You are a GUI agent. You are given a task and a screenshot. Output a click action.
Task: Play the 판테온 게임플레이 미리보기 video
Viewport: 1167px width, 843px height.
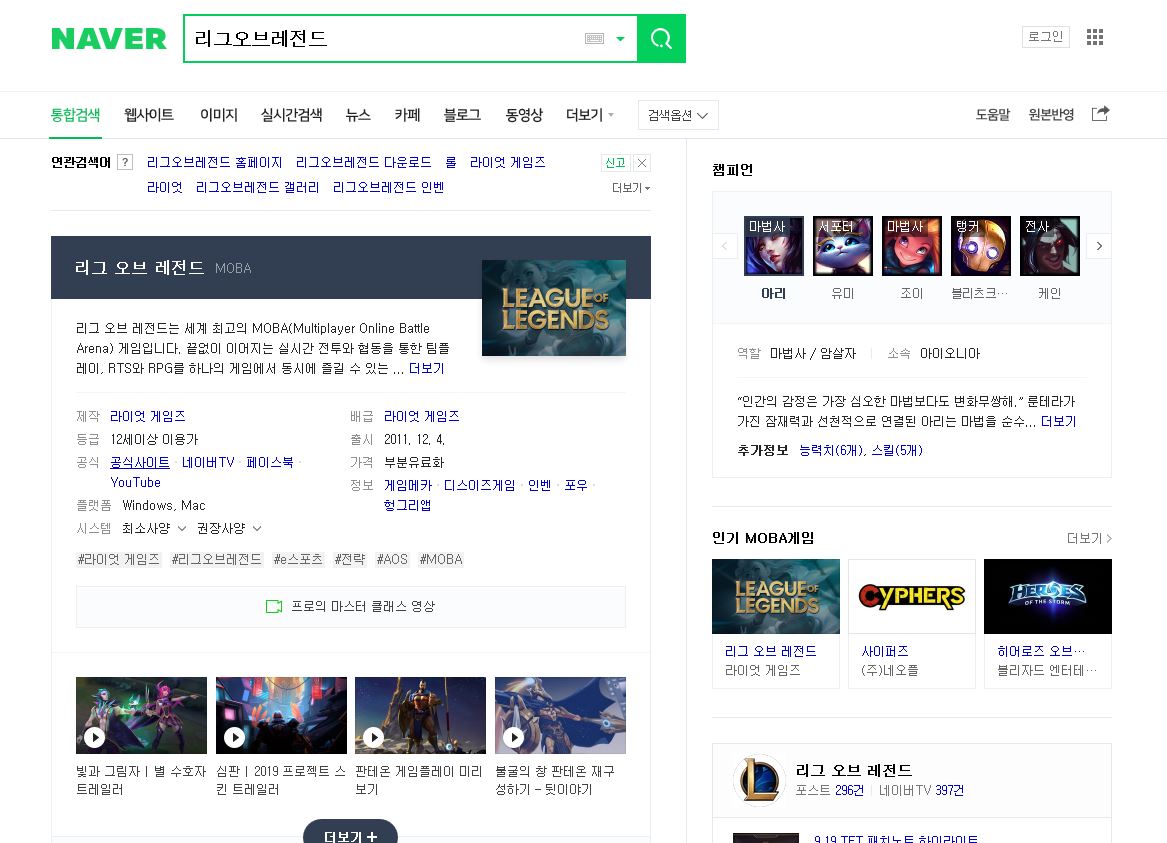(421, 715)
